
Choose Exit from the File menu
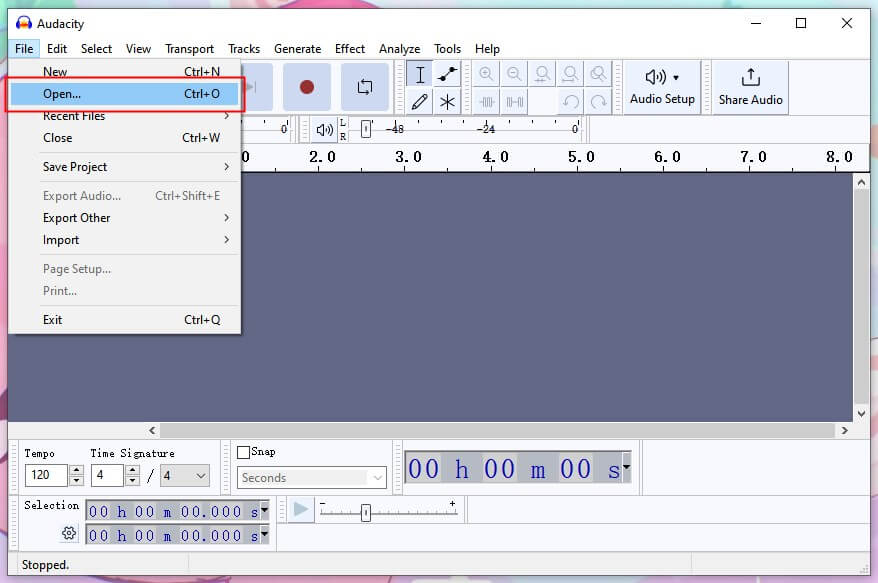124,320
